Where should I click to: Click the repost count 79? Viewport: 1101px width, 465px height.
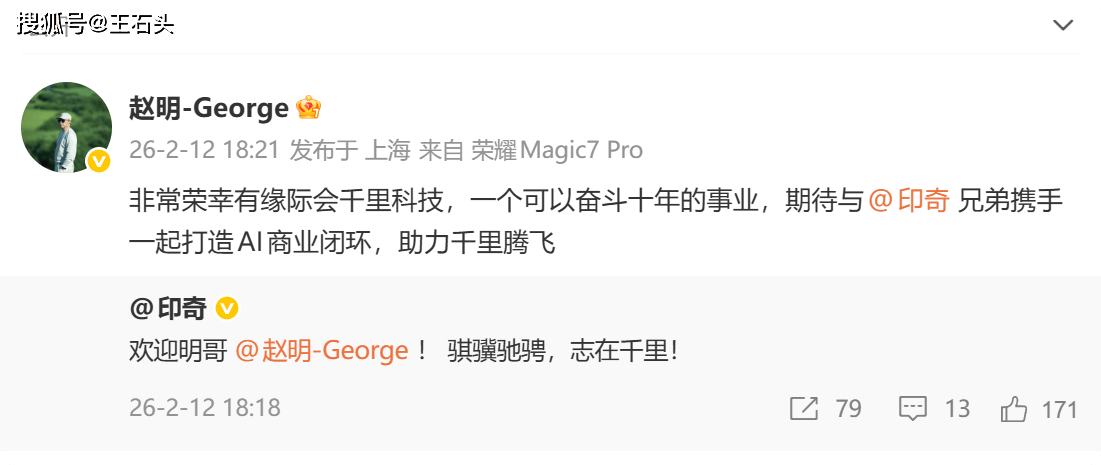point(848,409)
